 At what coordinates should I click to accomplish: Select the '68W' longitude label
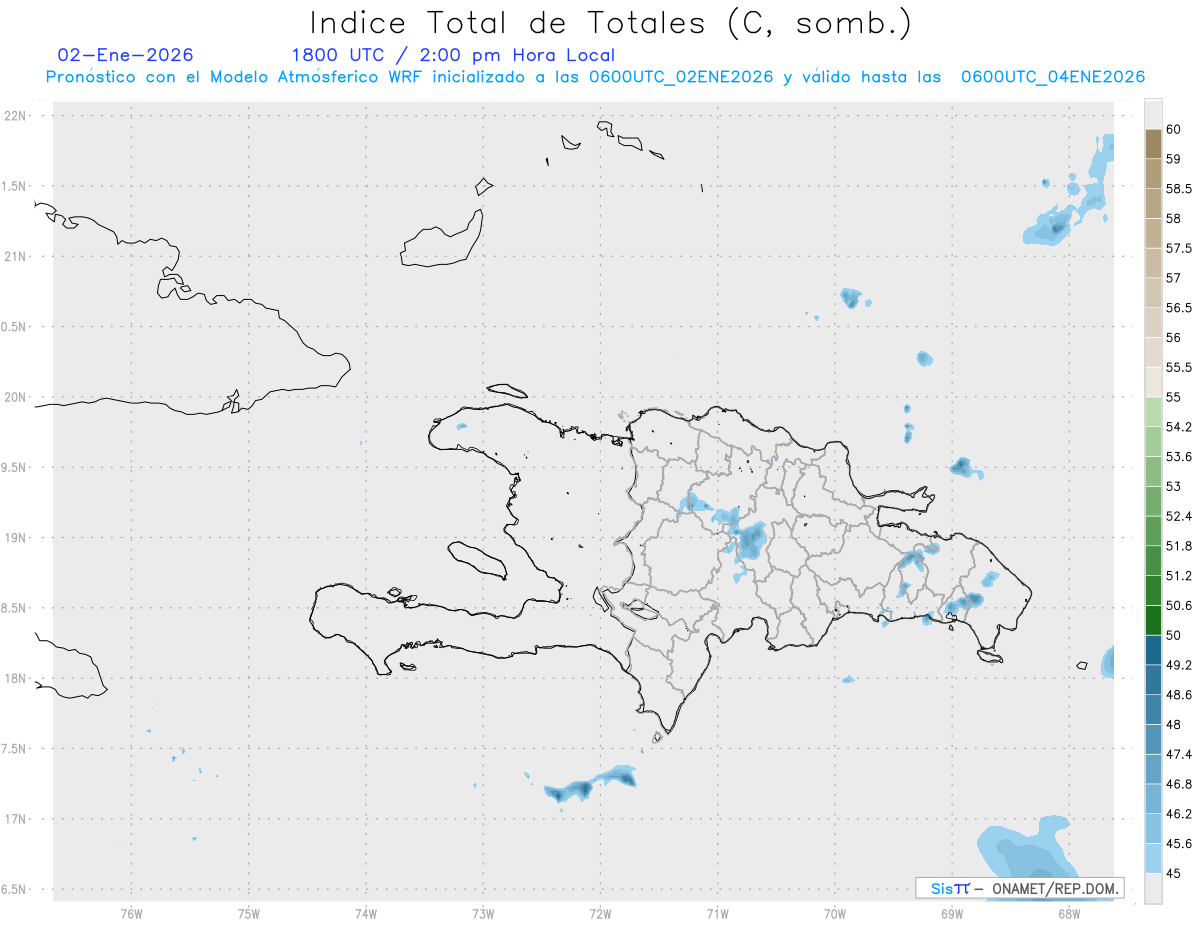click(1068, 914)
